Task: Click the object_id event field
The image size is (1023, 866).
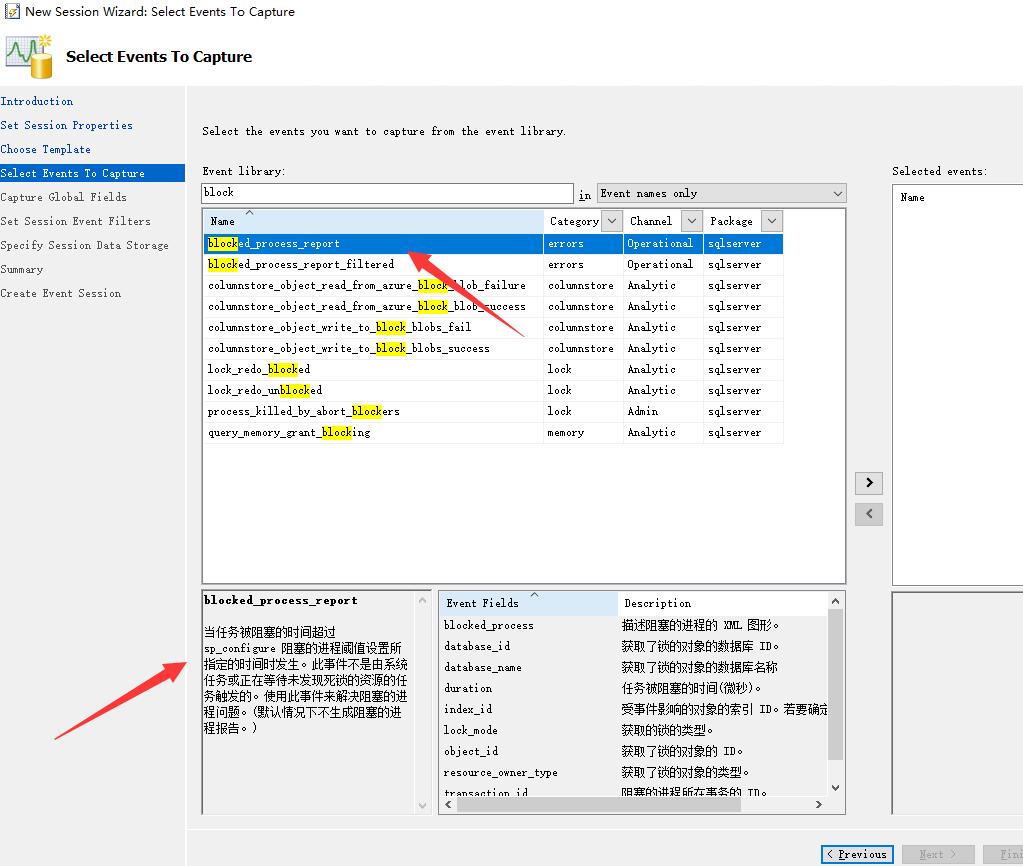Action: (470, 751)
